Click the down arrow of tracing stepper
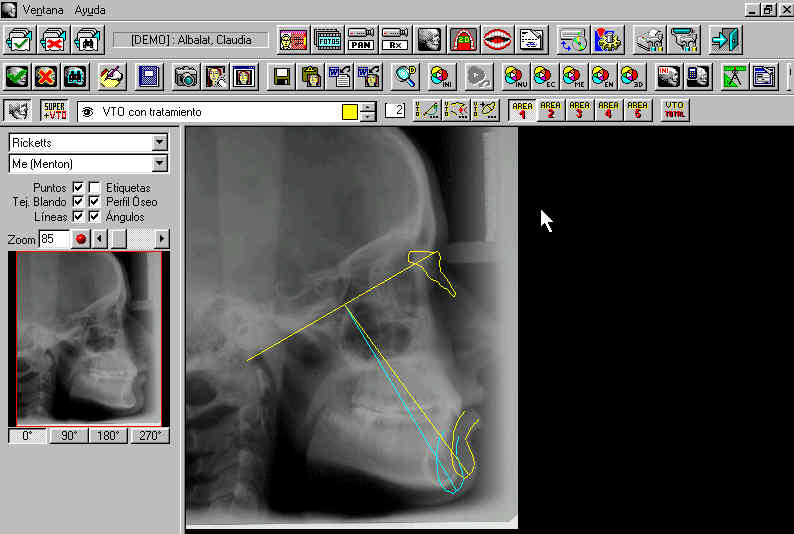 368,117
